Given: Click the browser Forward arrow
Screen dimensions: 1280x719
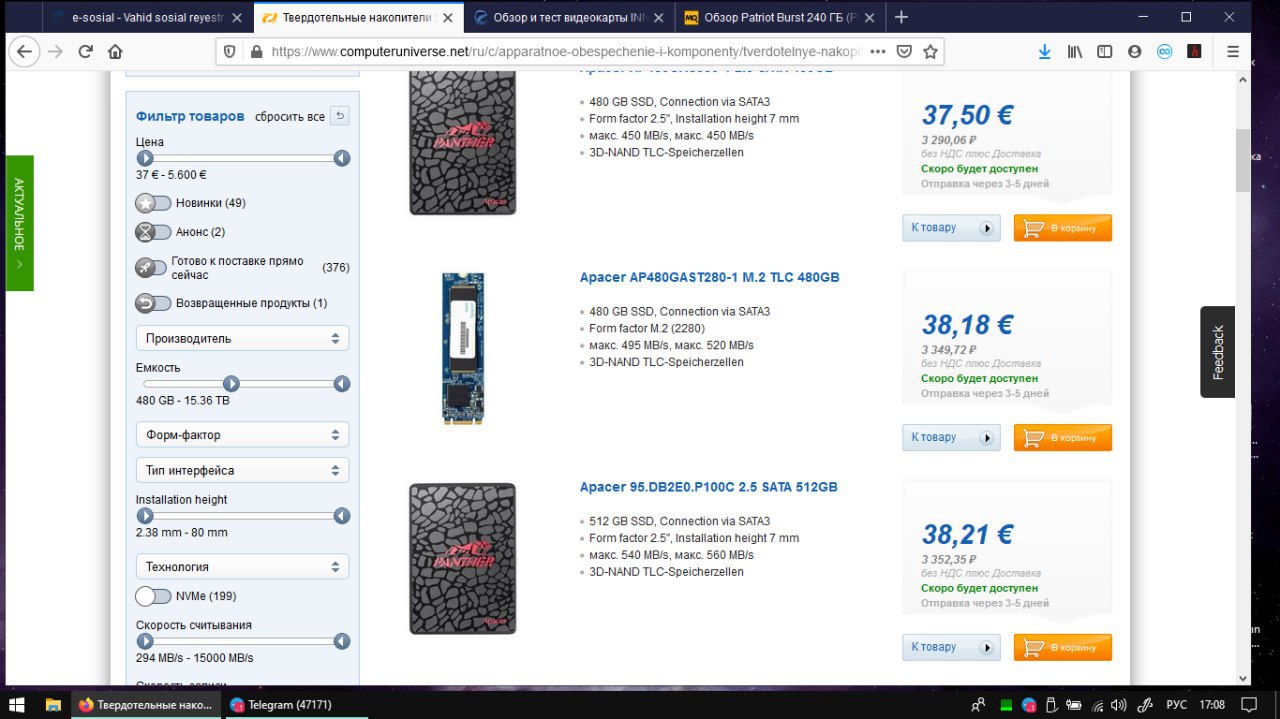Looking at the screenshot, I should coord(55,52).
